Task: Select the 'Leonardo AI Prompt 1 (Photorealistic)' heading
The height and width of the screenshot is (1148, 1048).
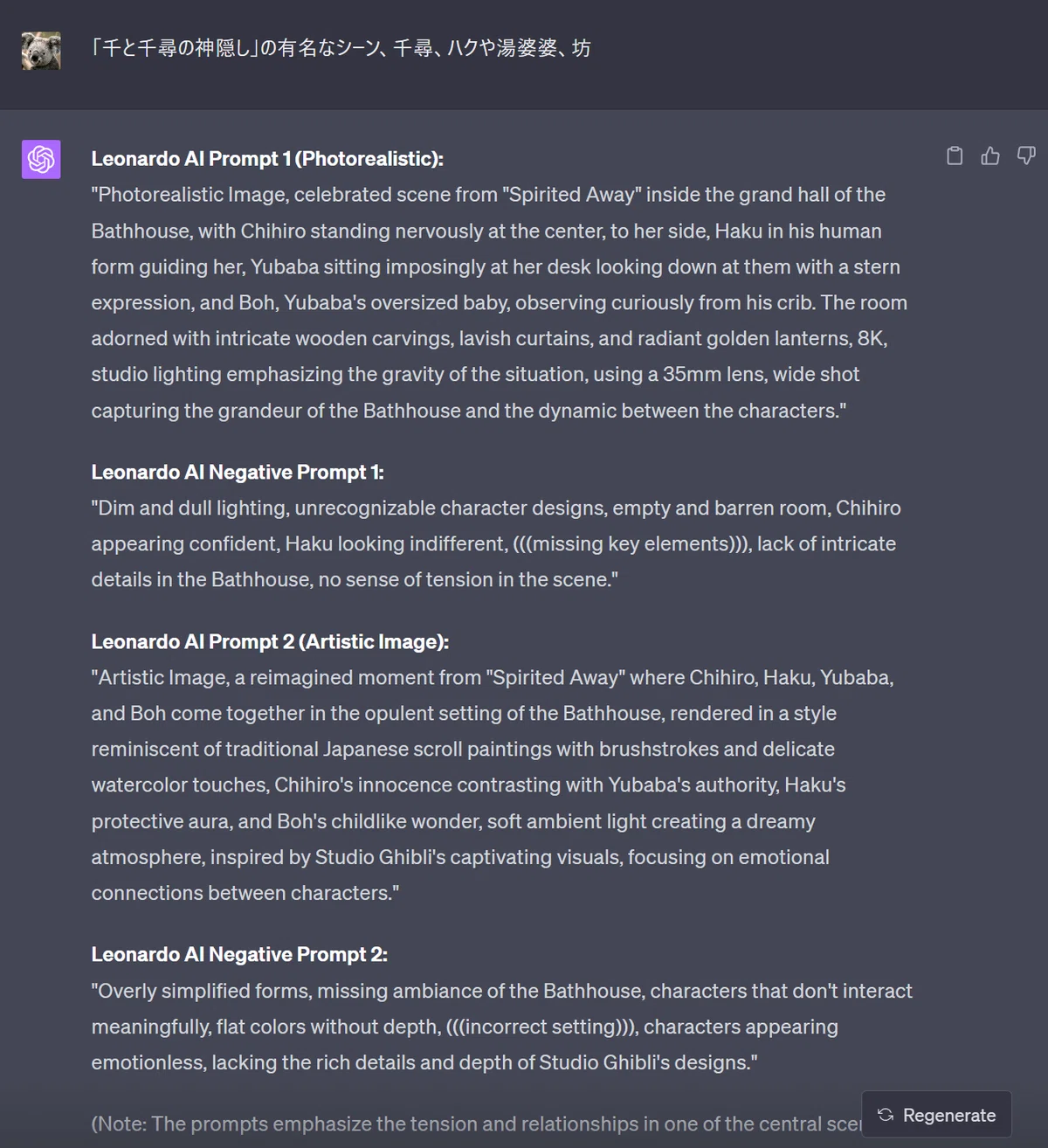Action: tap(267, 159)
